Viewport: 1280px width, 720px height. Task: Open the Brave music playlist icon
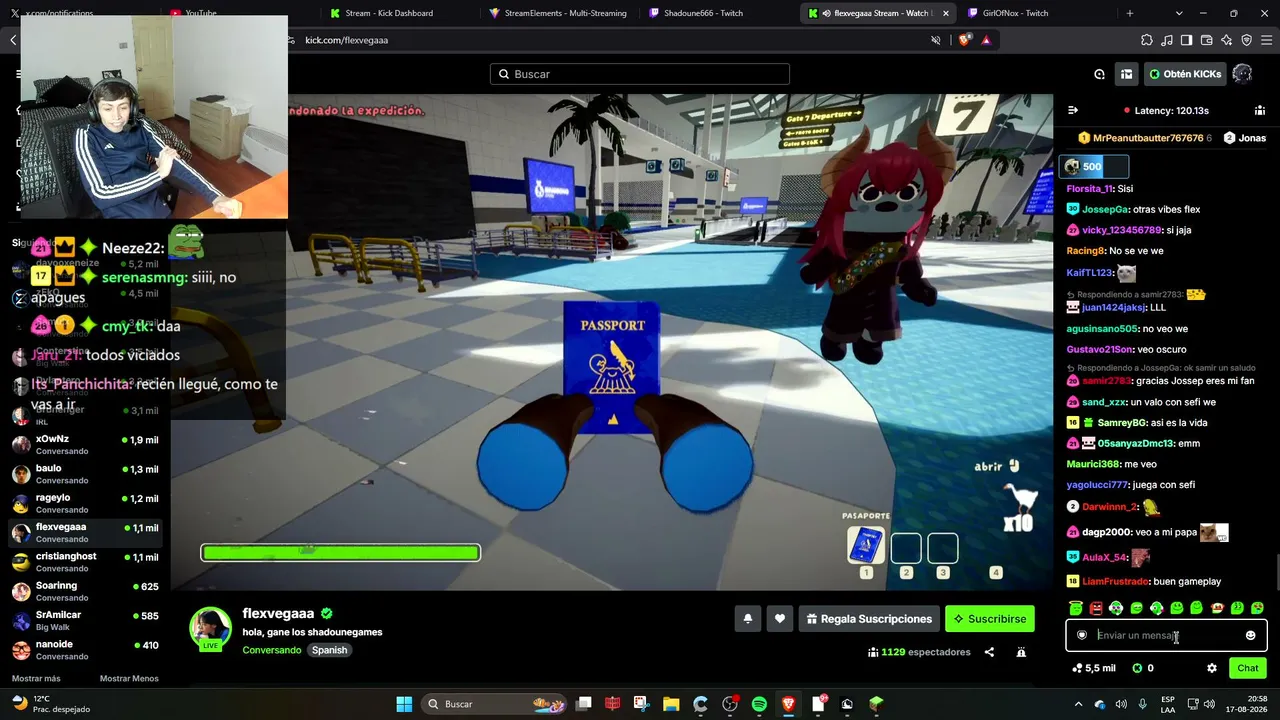coord(1167,40)
